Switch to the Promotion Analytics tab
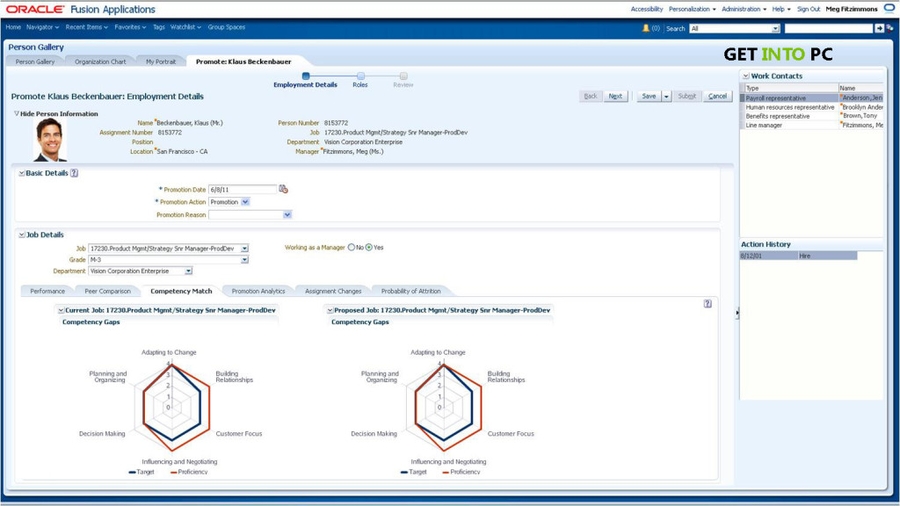This screenshot has width=900, height=506. coord(258,291)
